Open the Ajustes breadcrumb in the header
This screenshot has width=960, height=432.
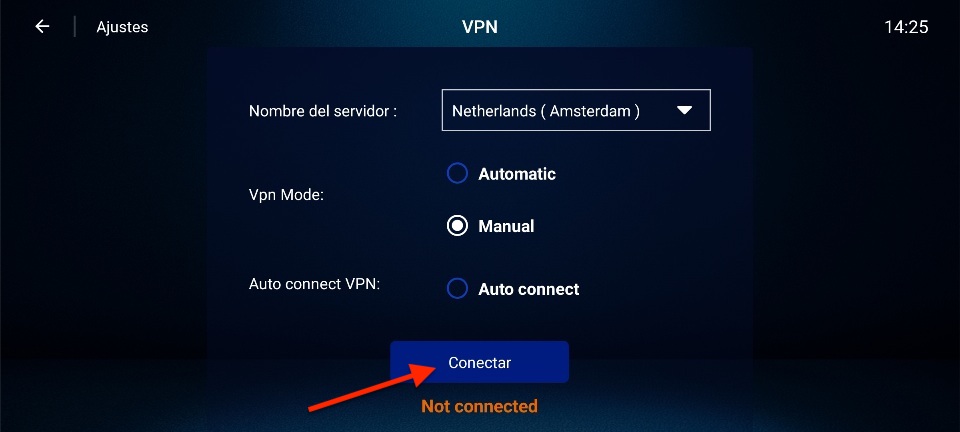point(122,27)
